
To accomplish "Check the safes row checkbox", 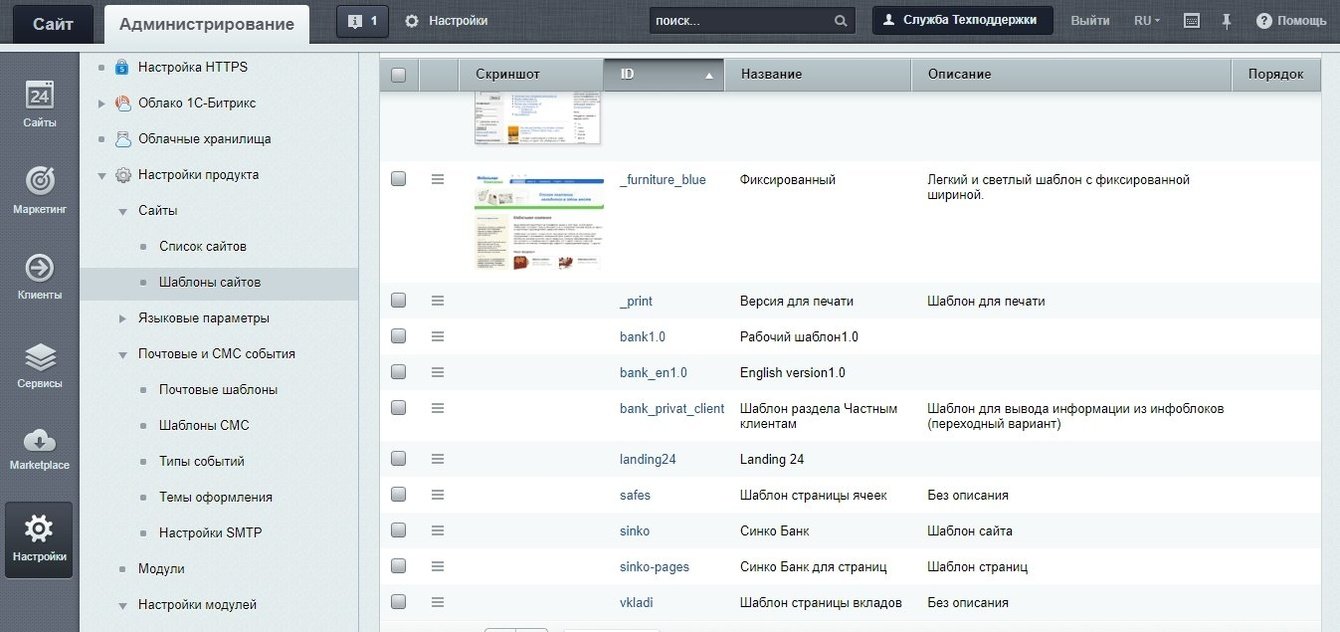I will pyautogui.click(x=398, y=495).
